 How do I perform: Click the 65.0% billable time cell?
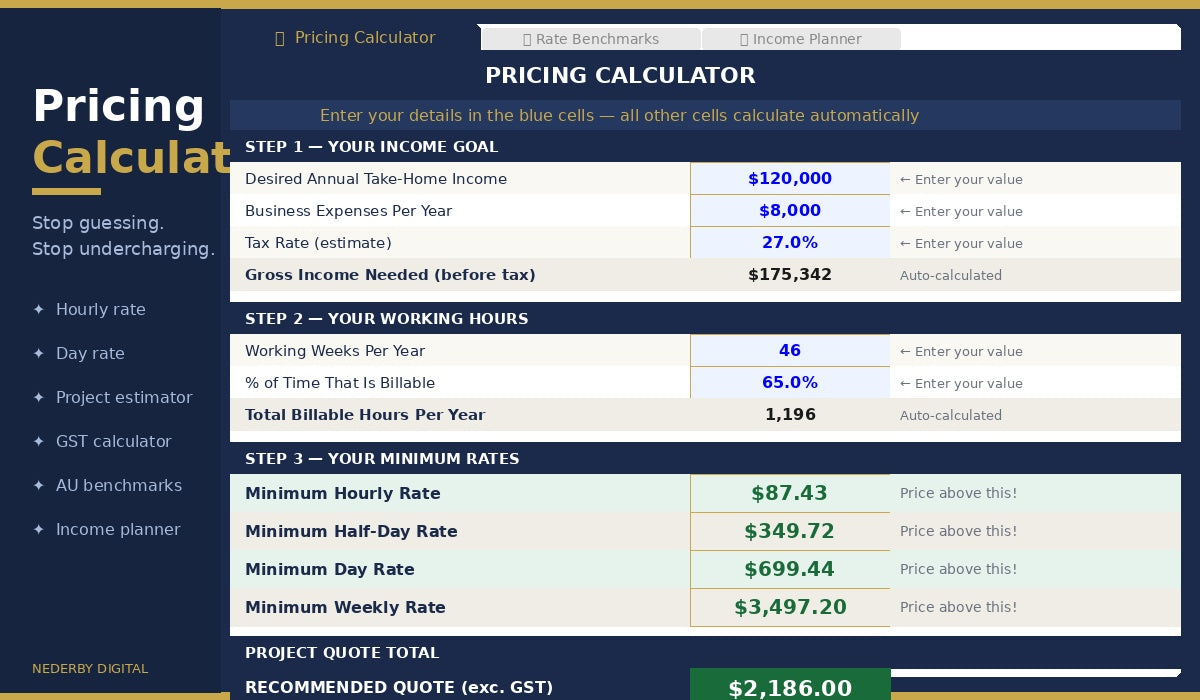click(x=790, y=383)
